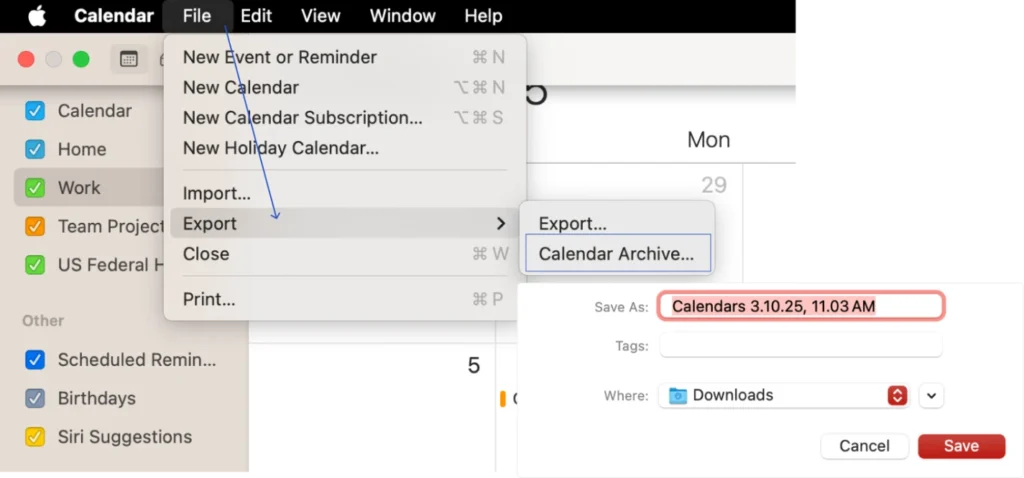The height and width of the screenshot is (478, 1024).
Task: Open the Apple menu
Action: tap(37, 16)
